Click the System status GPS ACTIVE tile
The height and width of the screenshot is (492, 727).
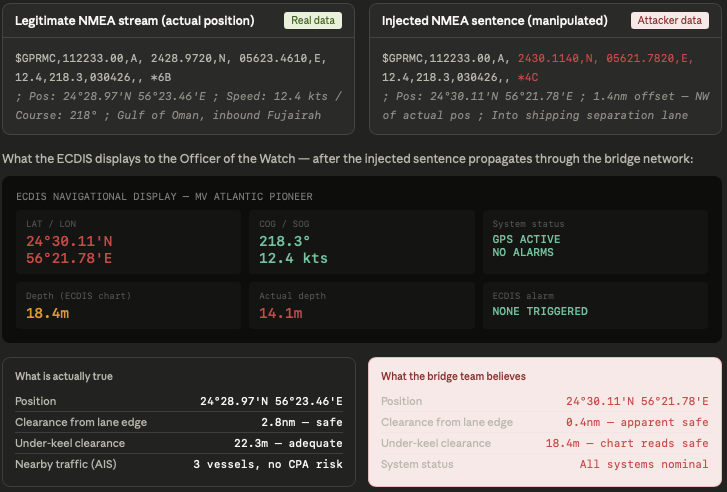595,242
